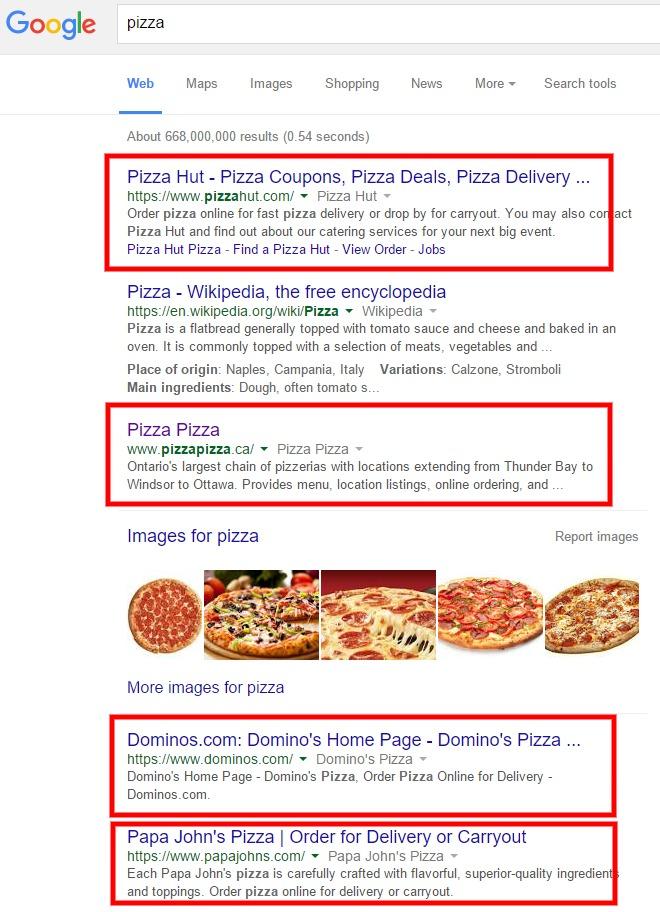The width and height of the screenshot is (660, 912).
Task: Expand the gray arrow beside Pizza Hut label
Action: [387, 196]
